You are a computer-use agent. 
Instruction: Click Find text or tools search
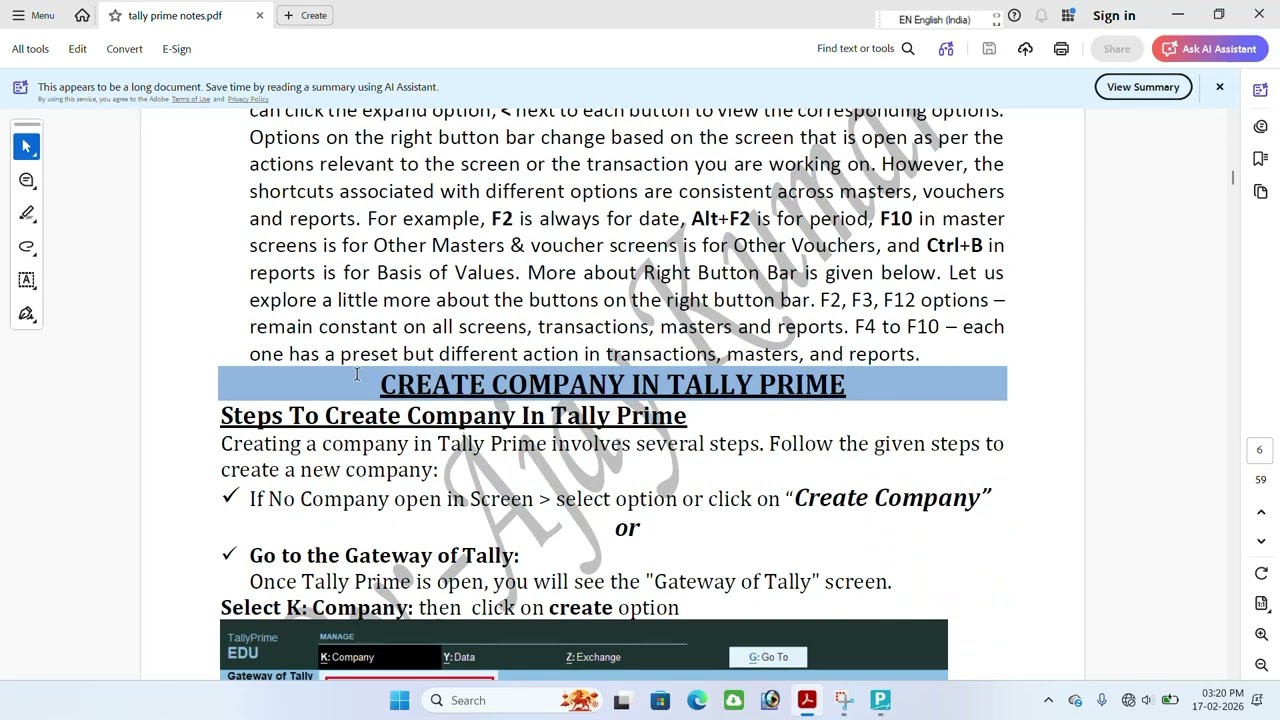coord(866,49)
